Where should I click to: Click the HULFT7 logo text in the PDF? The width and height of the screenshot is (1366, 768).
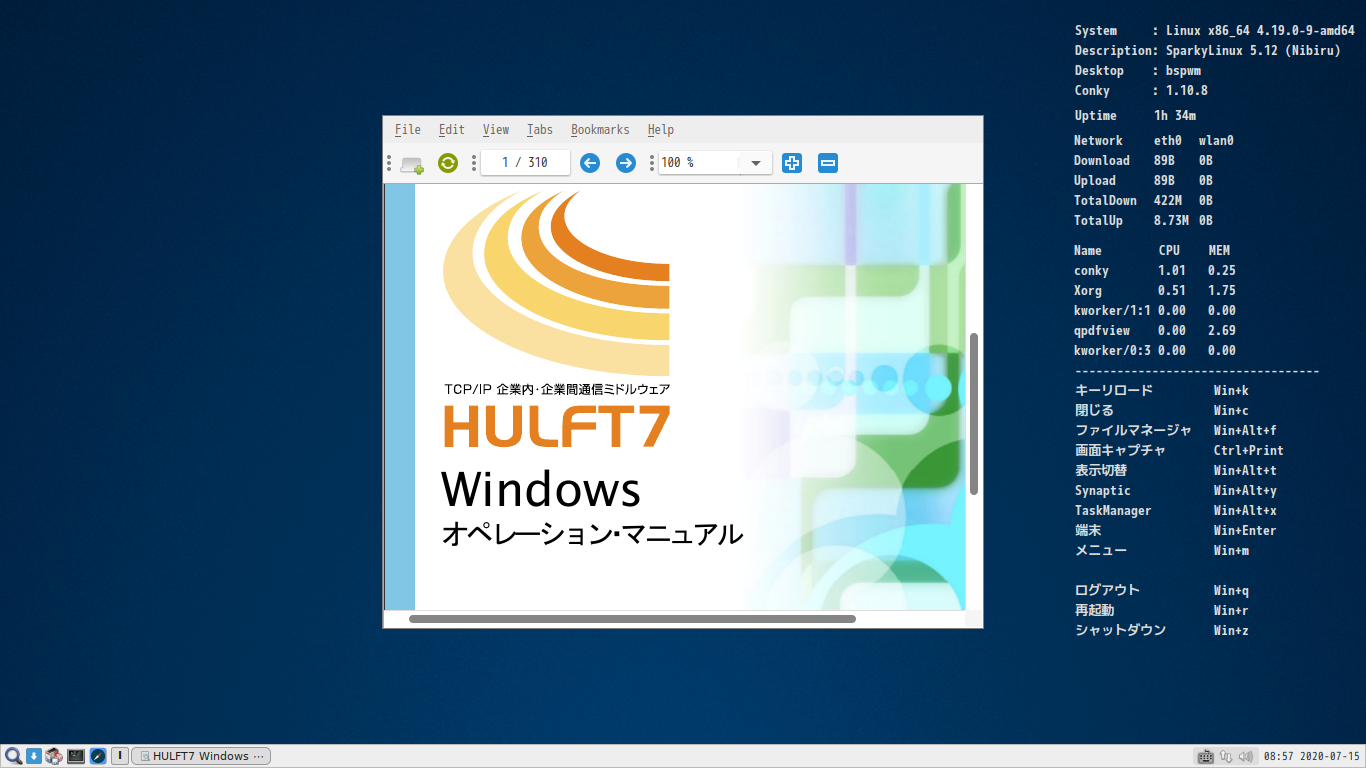(x=556, y=426)
